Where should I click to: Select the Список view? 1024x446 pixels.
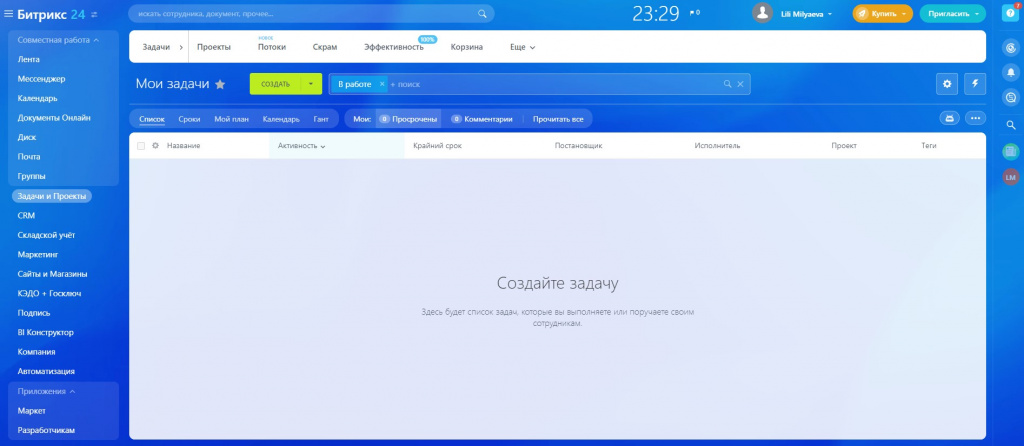tap(152, 119)
